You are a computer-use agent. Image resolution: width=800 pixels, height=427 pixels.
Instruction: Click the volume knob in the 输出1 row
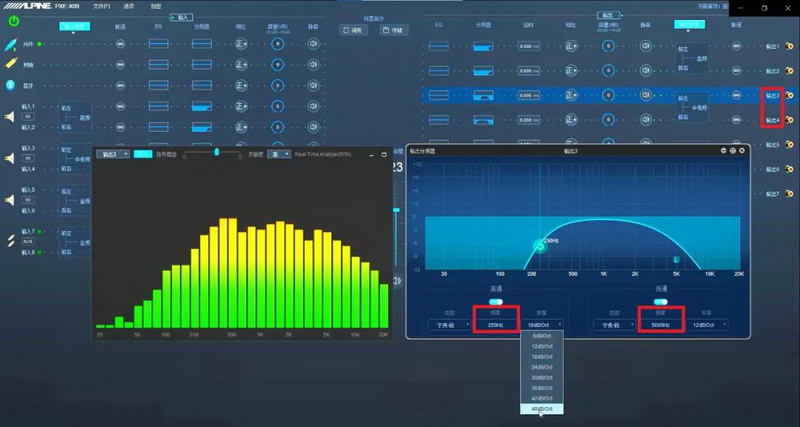coord(608,46)
